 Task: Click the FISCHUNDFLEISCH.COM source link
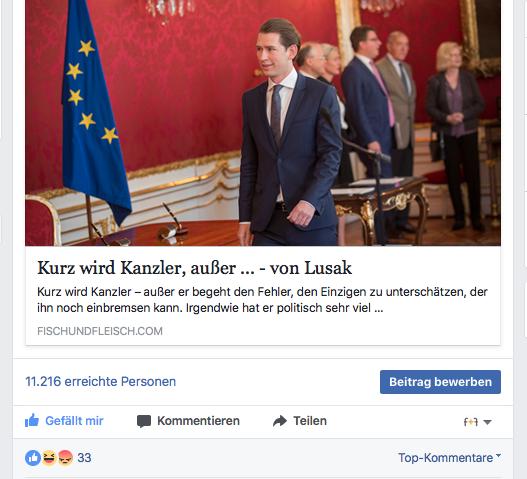click(x=100, y=331)
